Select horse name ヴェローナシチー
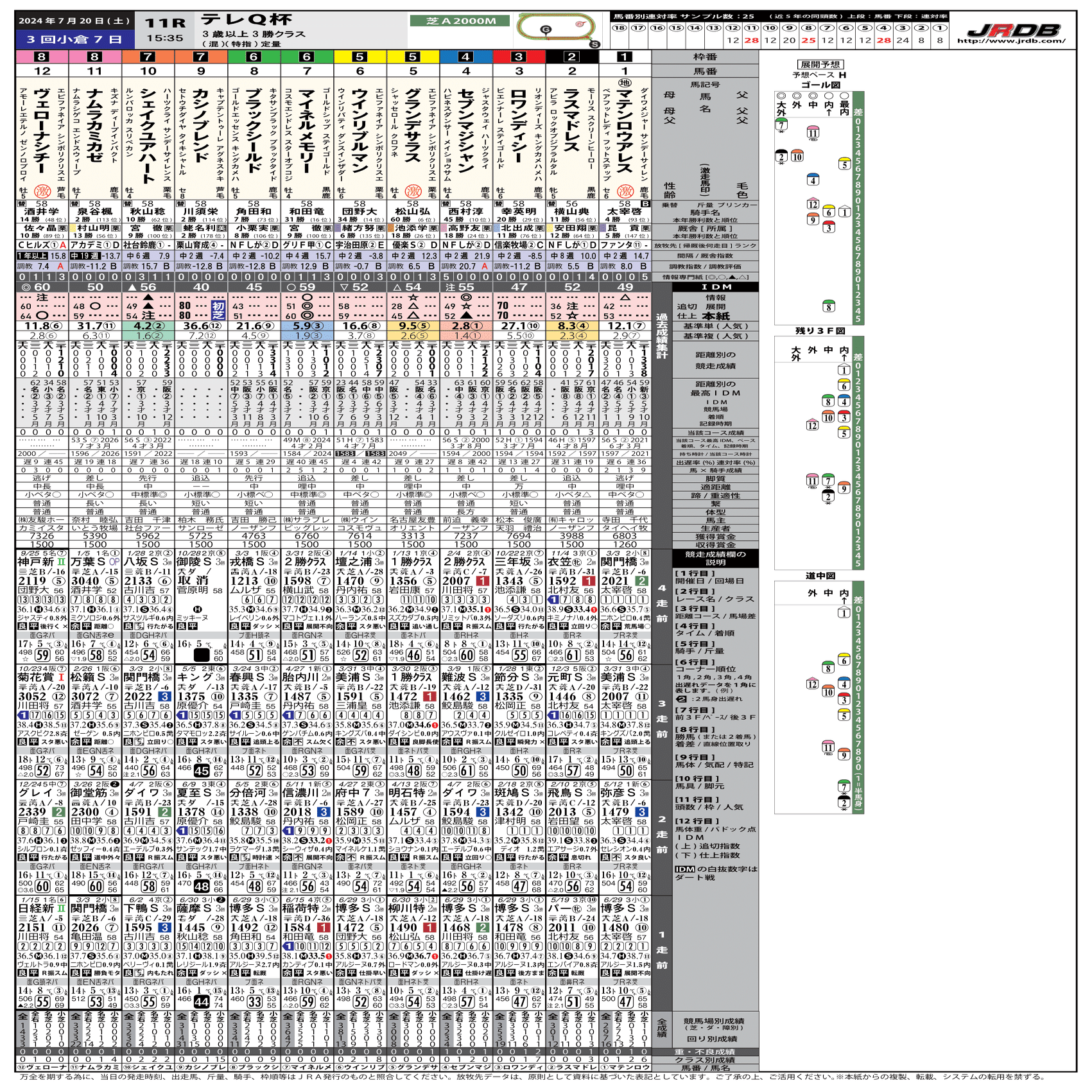The width and height of the screenshot is (1092, 1092). click(x=42, y=131)
